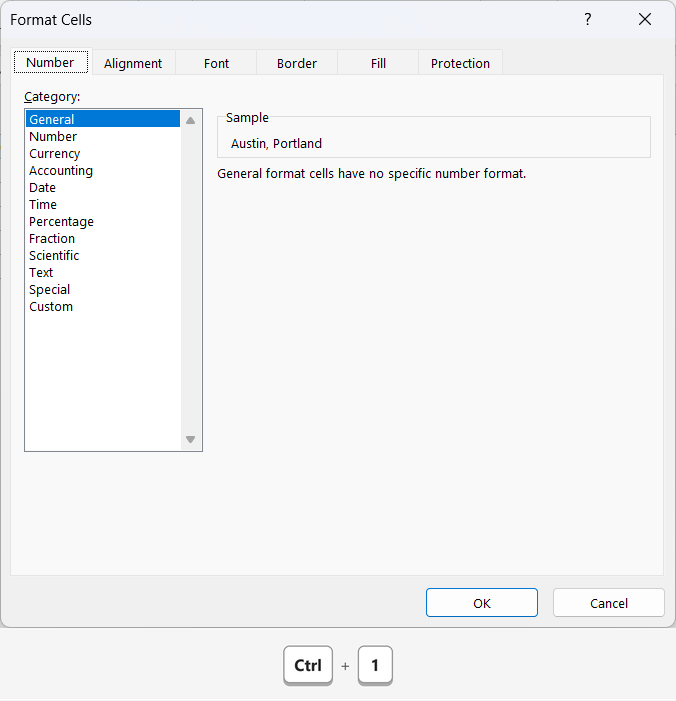The width and height of the screenshot is (676, 701).
Task: Click the Austin, Portland sample text
Action: (276, 144)
